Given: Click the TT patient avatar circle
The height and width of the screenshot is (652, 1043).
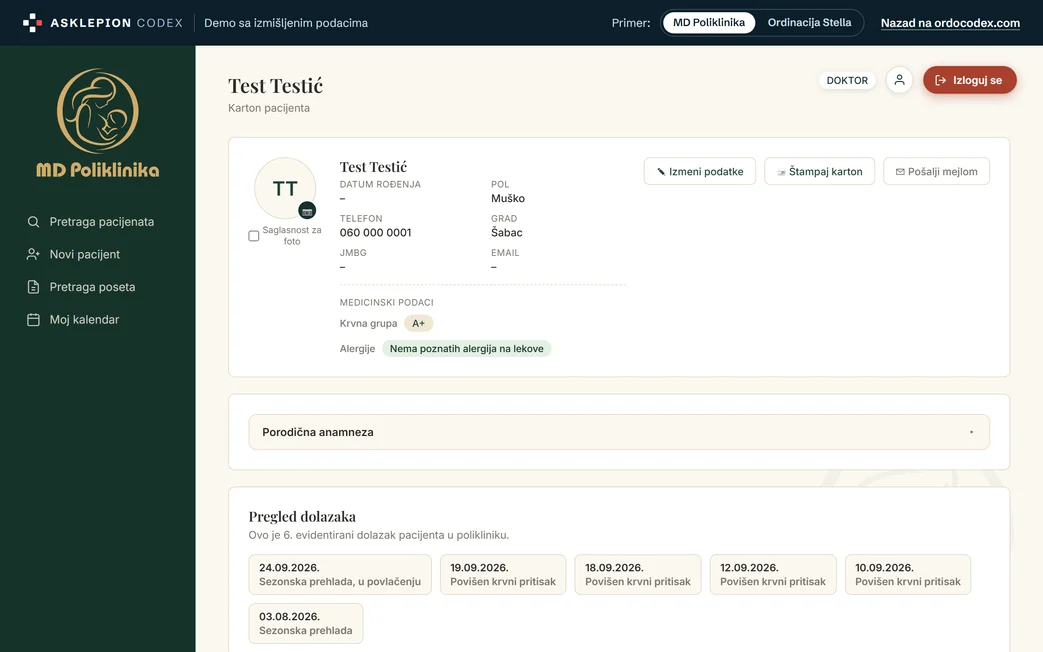Looking at the screenshot, I should tap(285, 188).
